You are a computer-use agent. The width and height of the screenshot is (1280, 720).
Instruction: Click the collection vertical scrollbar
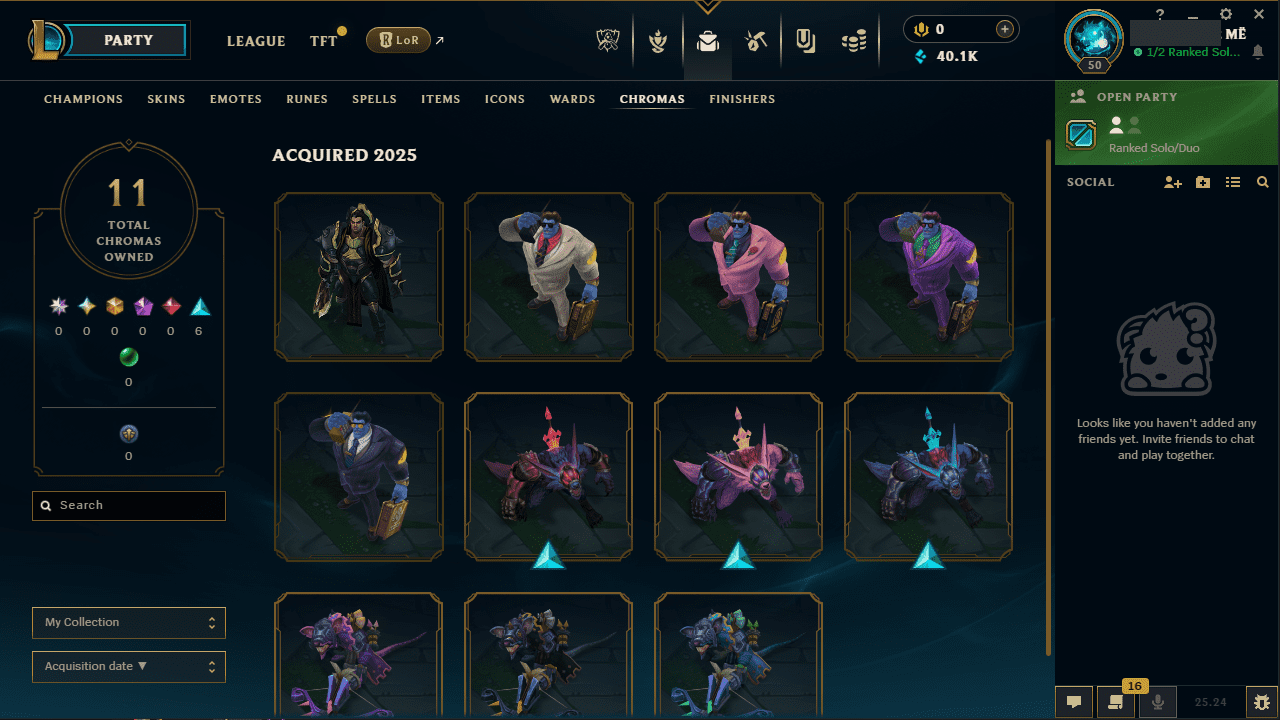[1047, 397]
